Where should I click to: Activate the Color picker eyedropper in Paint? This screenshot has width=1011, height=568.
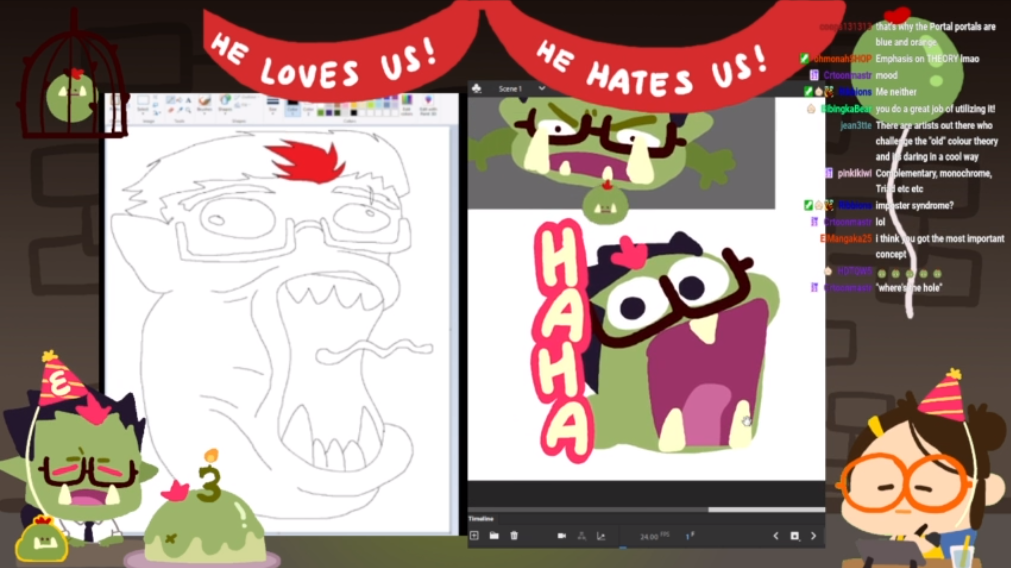[180, 110]
